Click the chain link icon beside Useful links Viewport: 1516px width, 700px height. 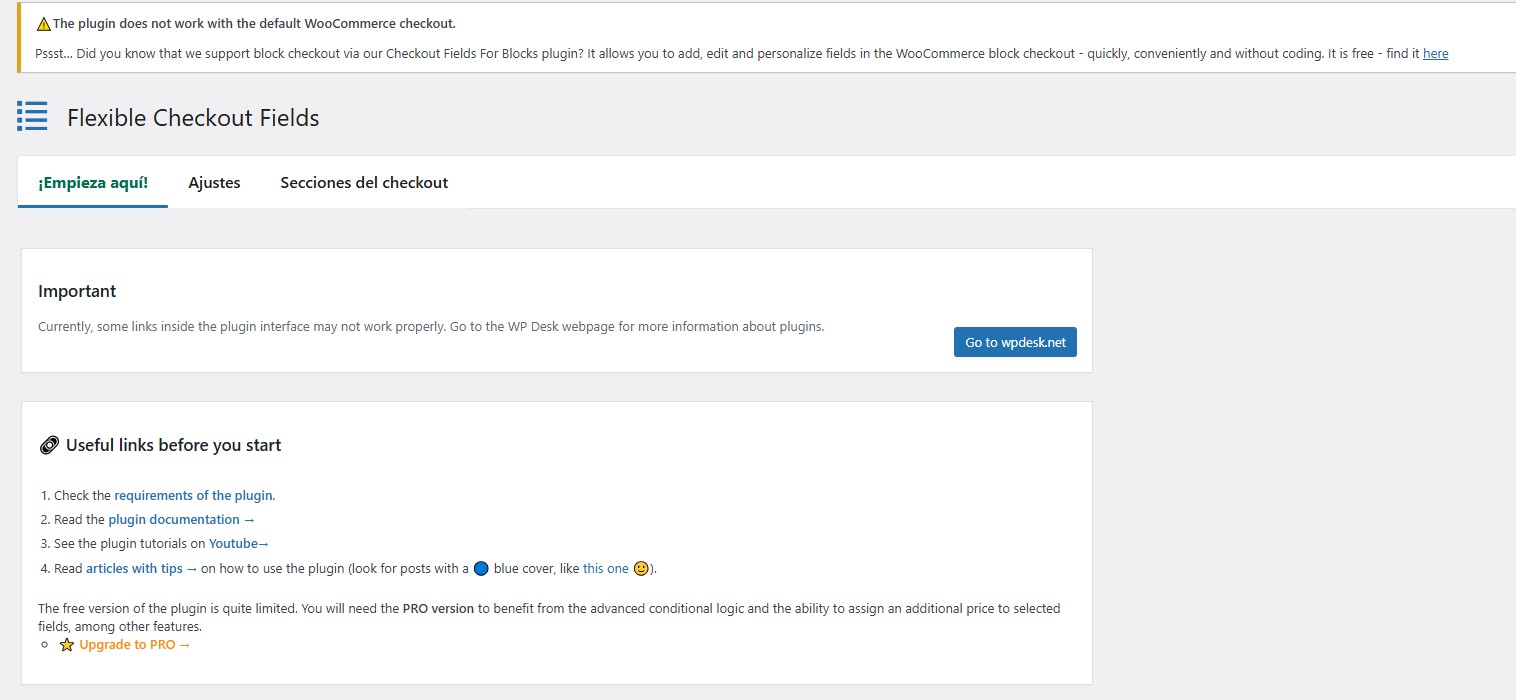click(x=49, y=446)
